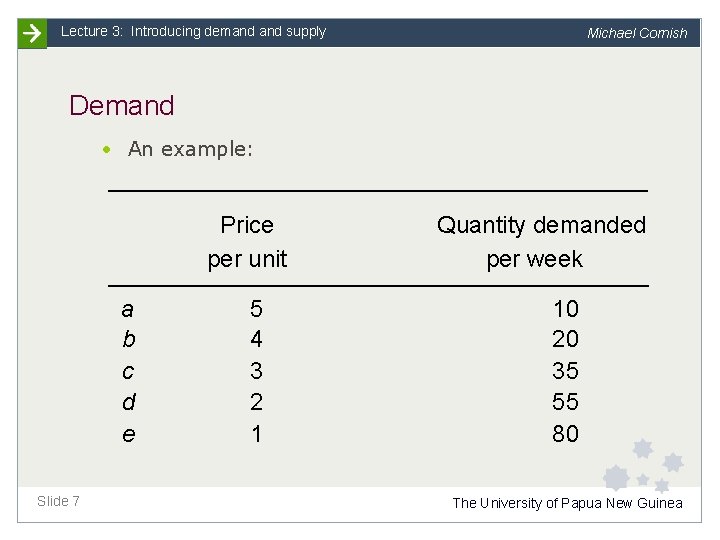Image resolution: width=720 pixels, height=540 pixels.
Task: Click the price value 1
Action: [256, 434]
